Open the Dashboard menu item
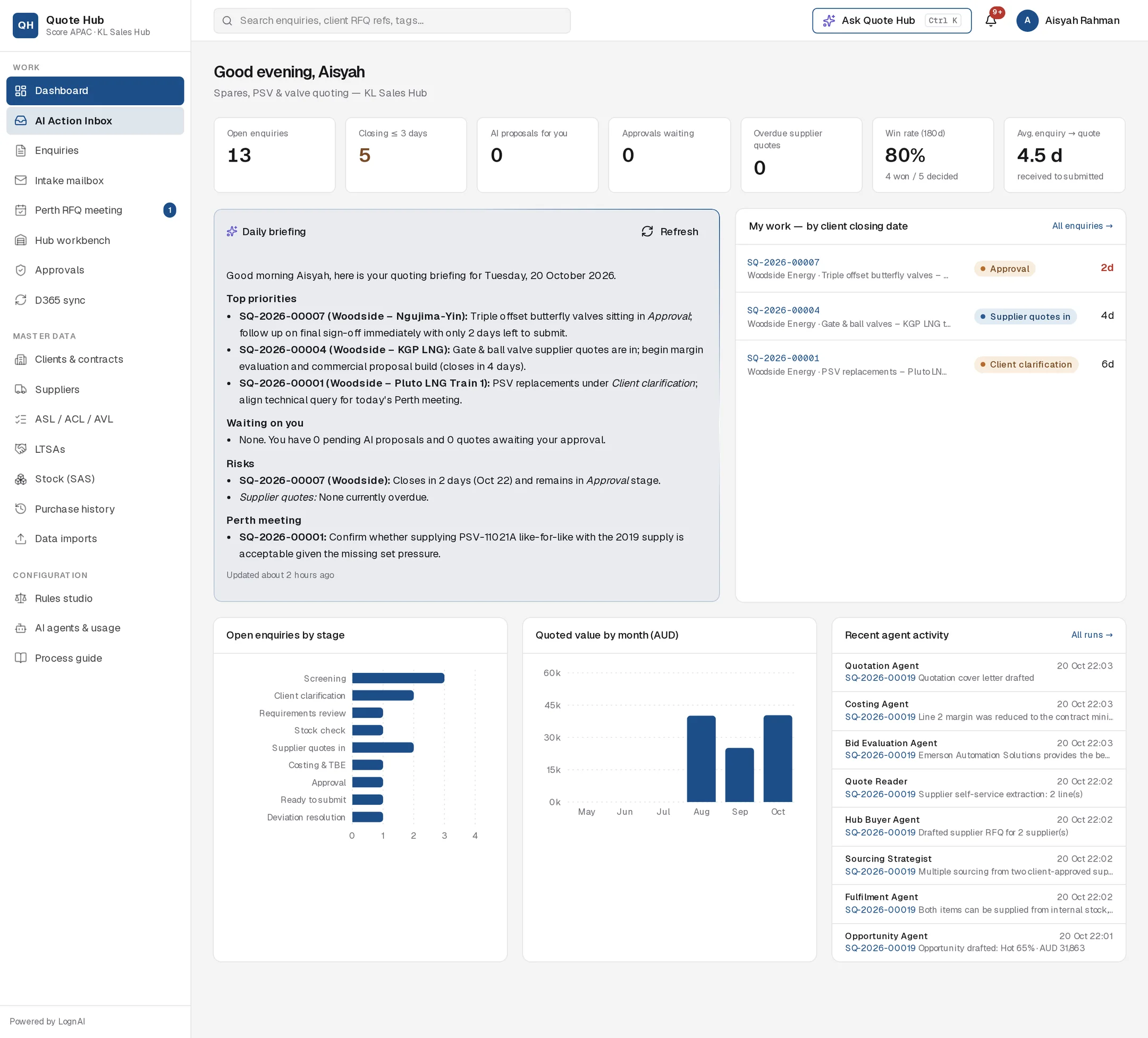1148x1038 pixels. click(95, 90)
